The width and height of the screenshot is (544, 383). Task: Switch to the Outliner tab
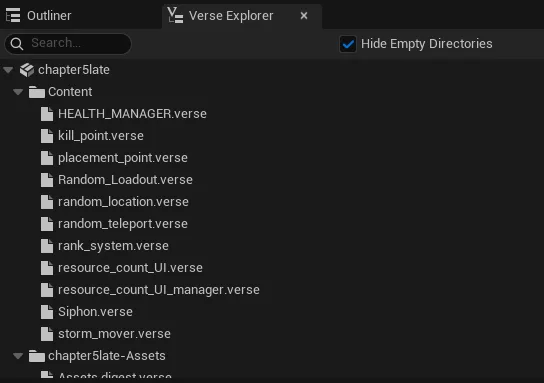[39, 16]
